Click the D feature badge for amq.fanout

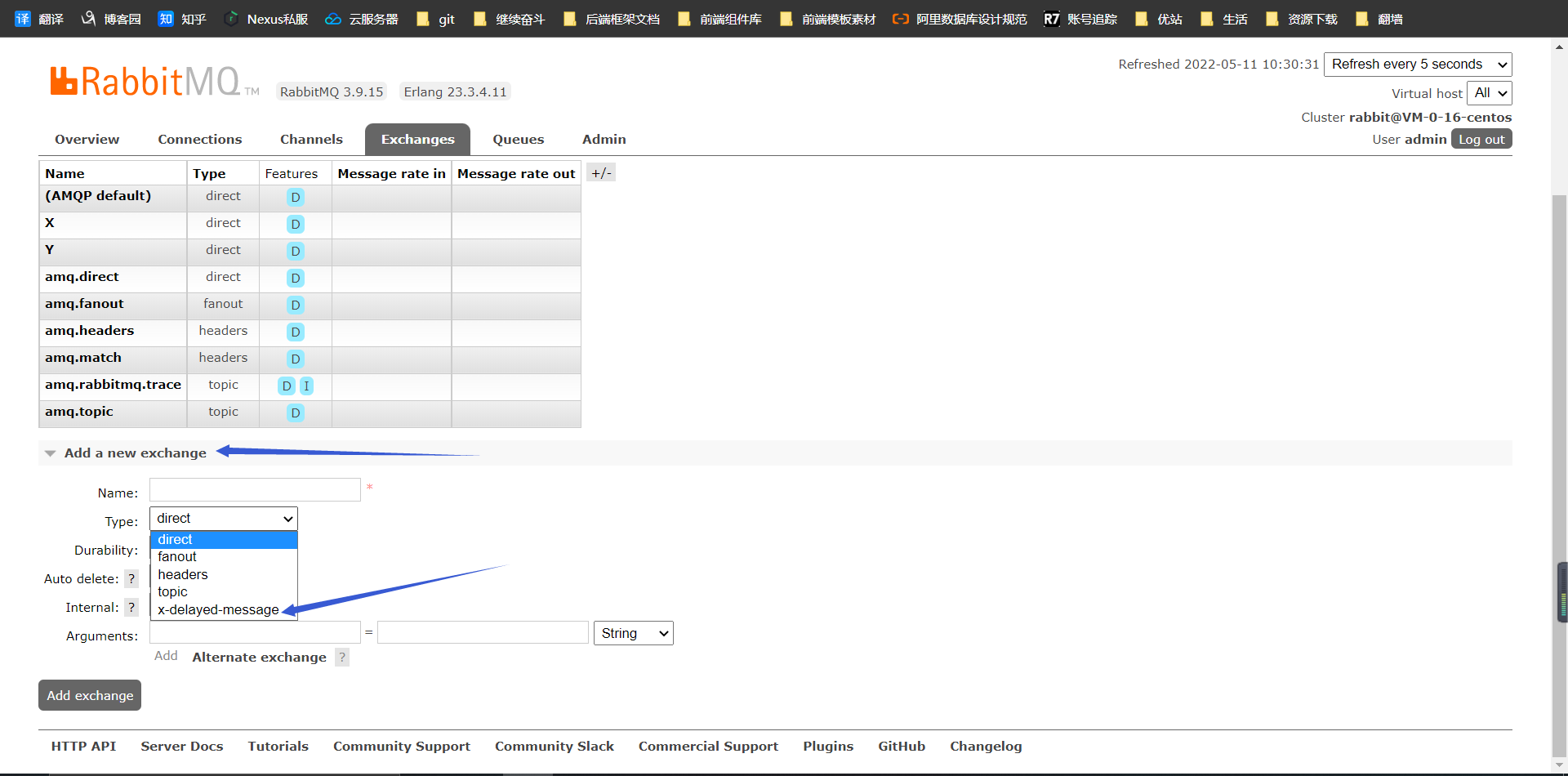point(296,305)
